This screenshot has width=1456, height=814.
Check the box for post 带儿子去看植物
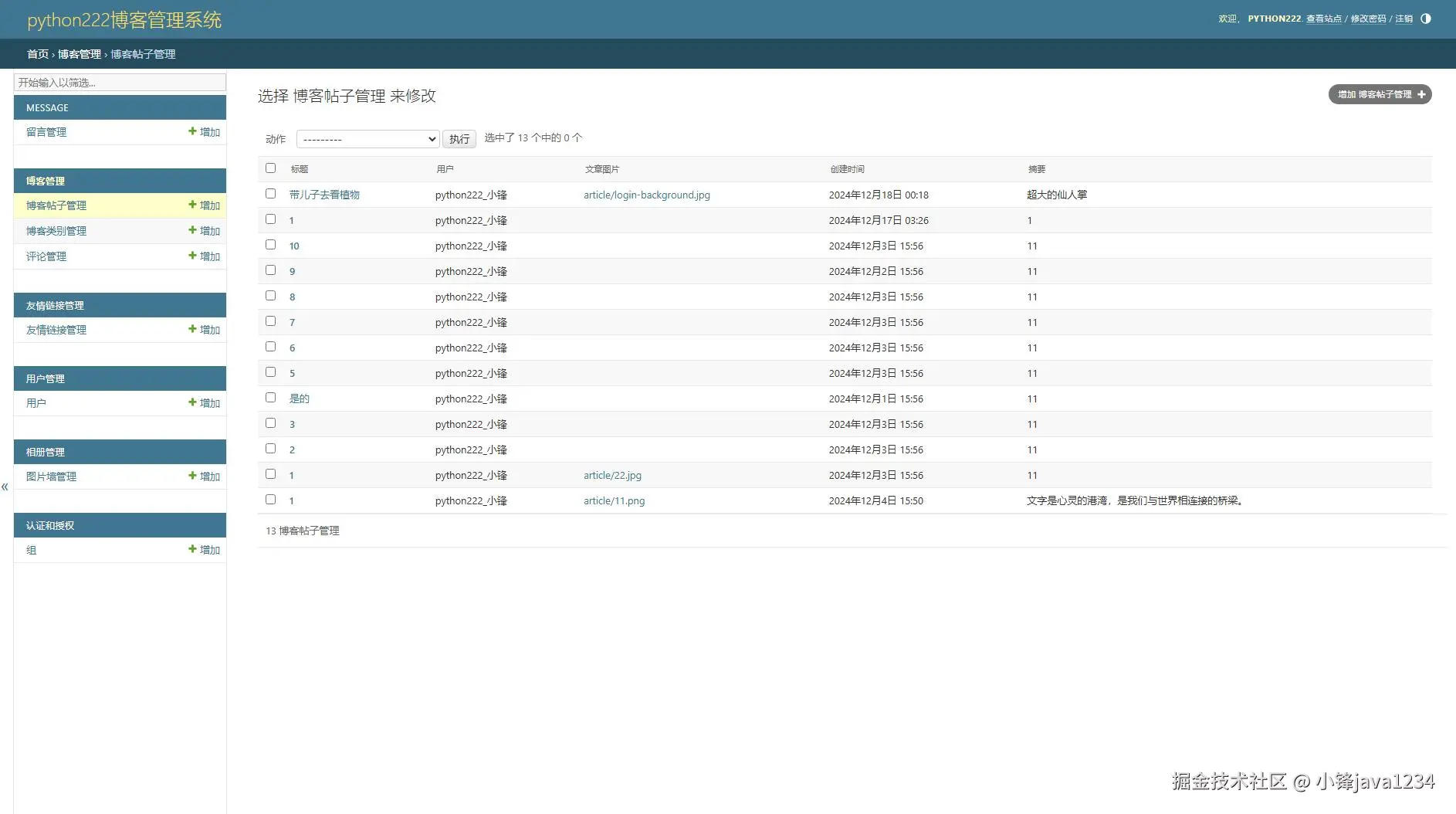(x=270, y=194)
